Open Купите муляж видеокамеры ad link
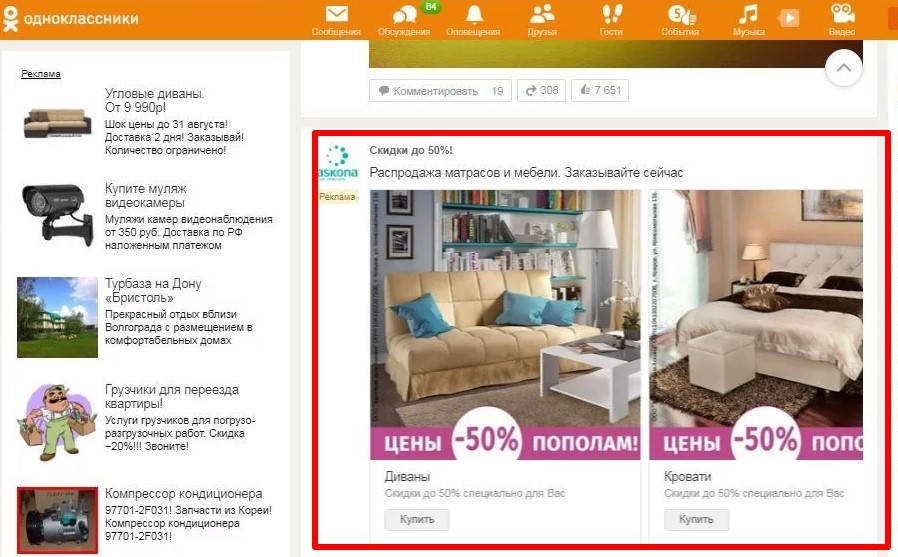 point(145,196)
